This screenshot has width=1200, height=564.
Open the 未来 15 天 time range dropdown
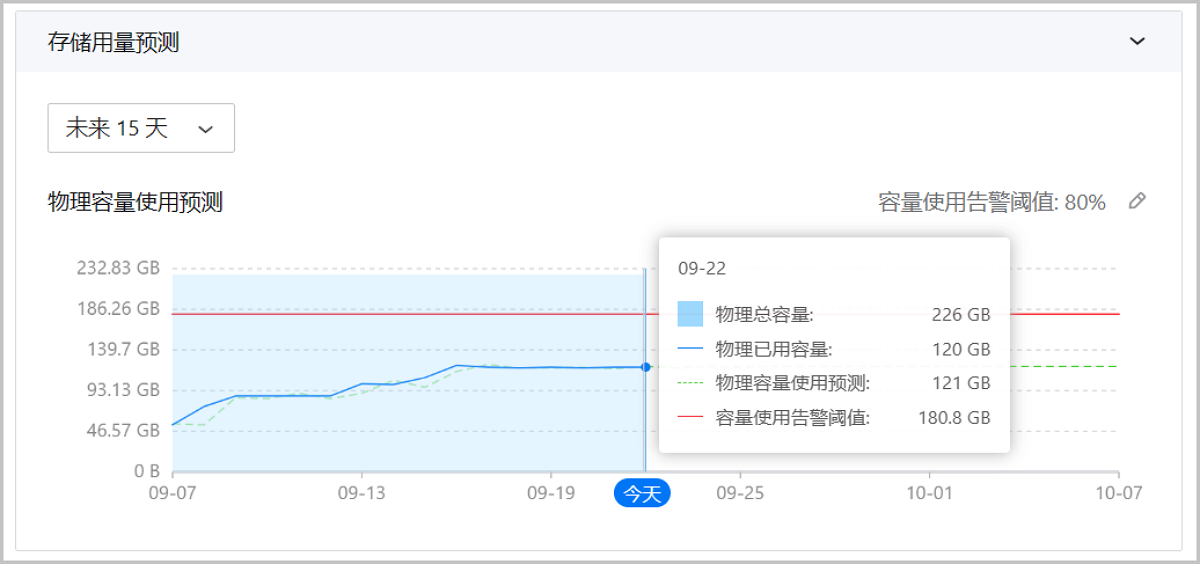coord(141,128)
